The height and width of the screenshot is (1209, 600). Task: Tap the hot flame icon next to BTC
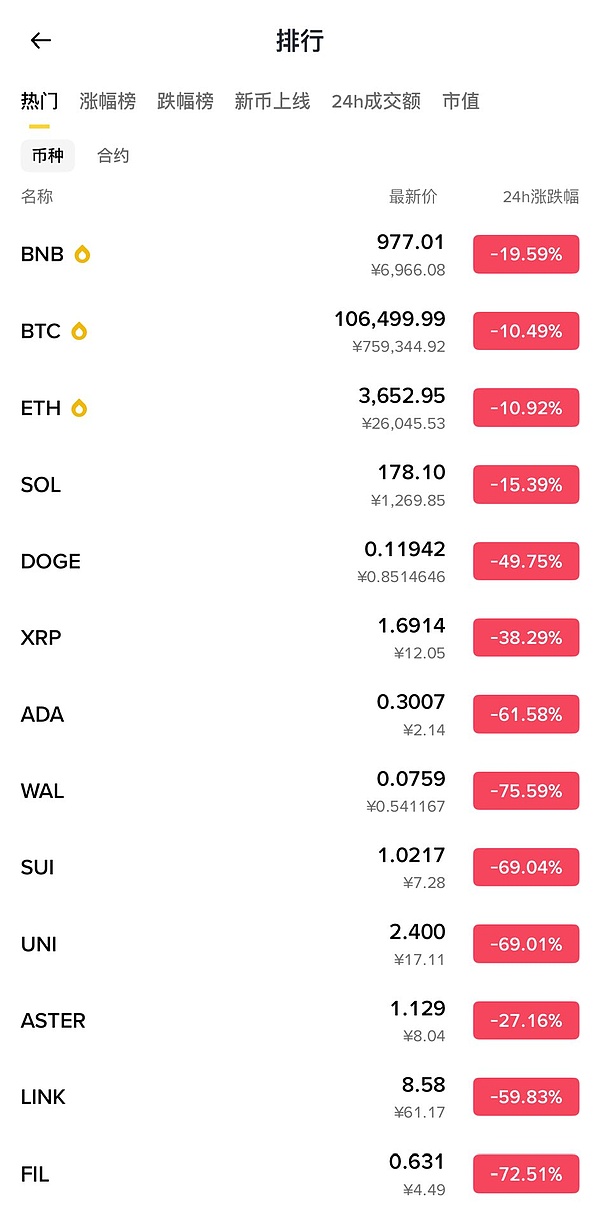coord(79,331)
